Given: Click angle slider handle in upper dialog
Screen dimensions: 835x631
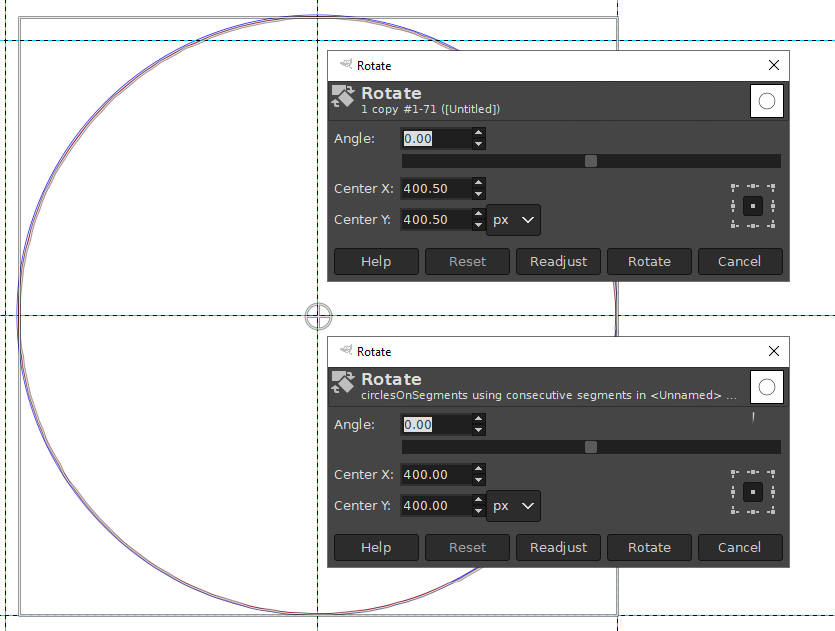Looking at the screenshot, I should pyautogui.click(x=591, y=161).
